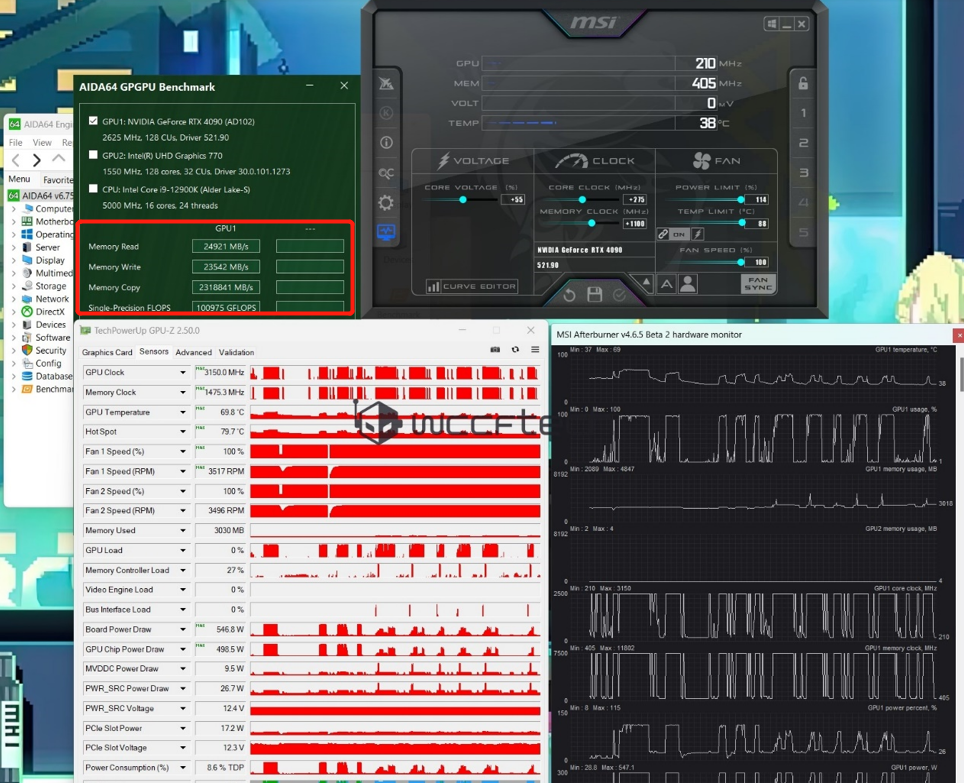Click the DirectX Xbox icon in AIDA64 tree
964x783 pixels.
(27, 312)
